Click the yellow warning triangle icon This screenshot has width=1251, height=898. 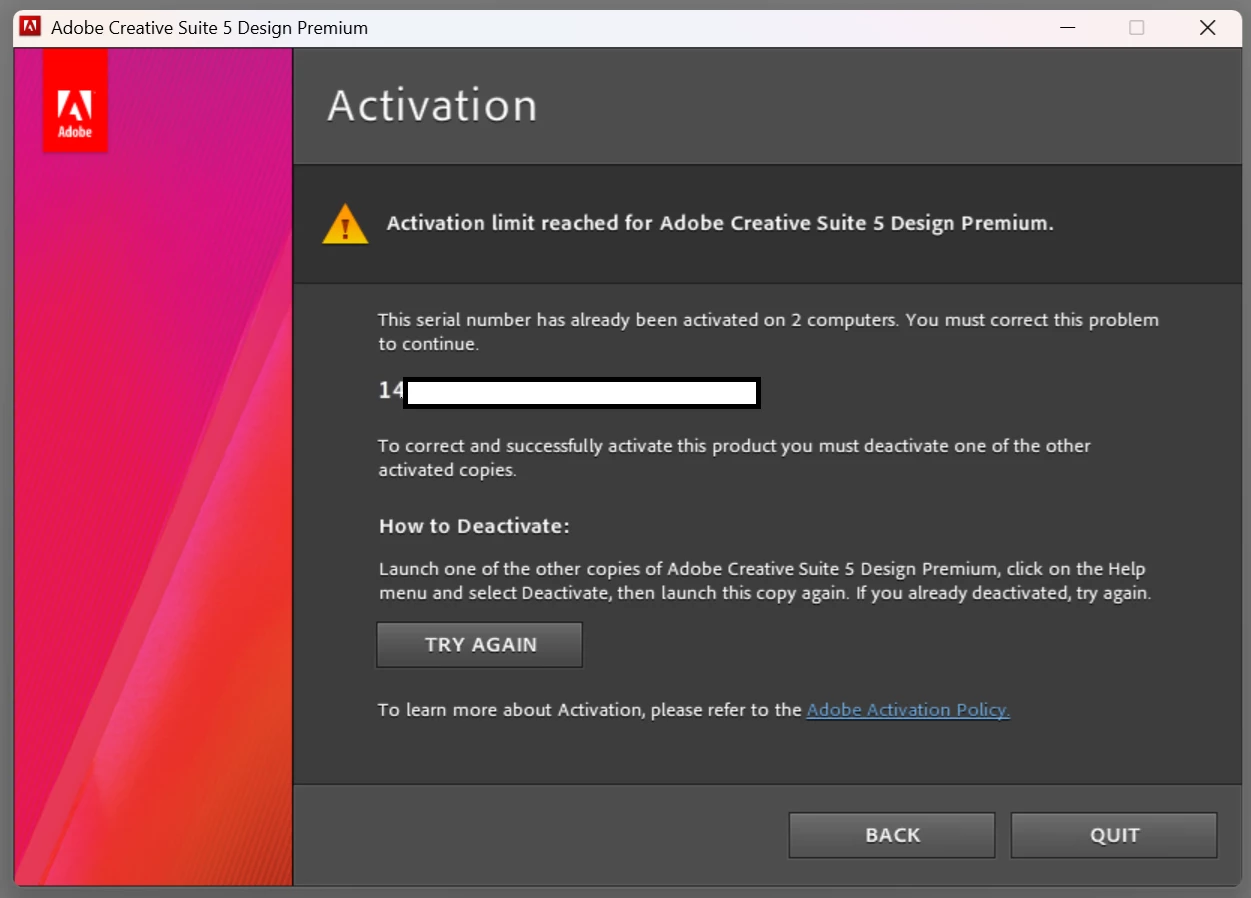click(346, 224)
